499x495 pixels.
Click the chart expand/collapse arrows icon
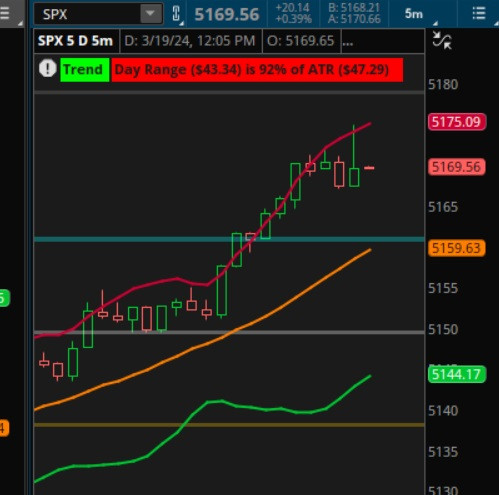[x=442, y=41]
